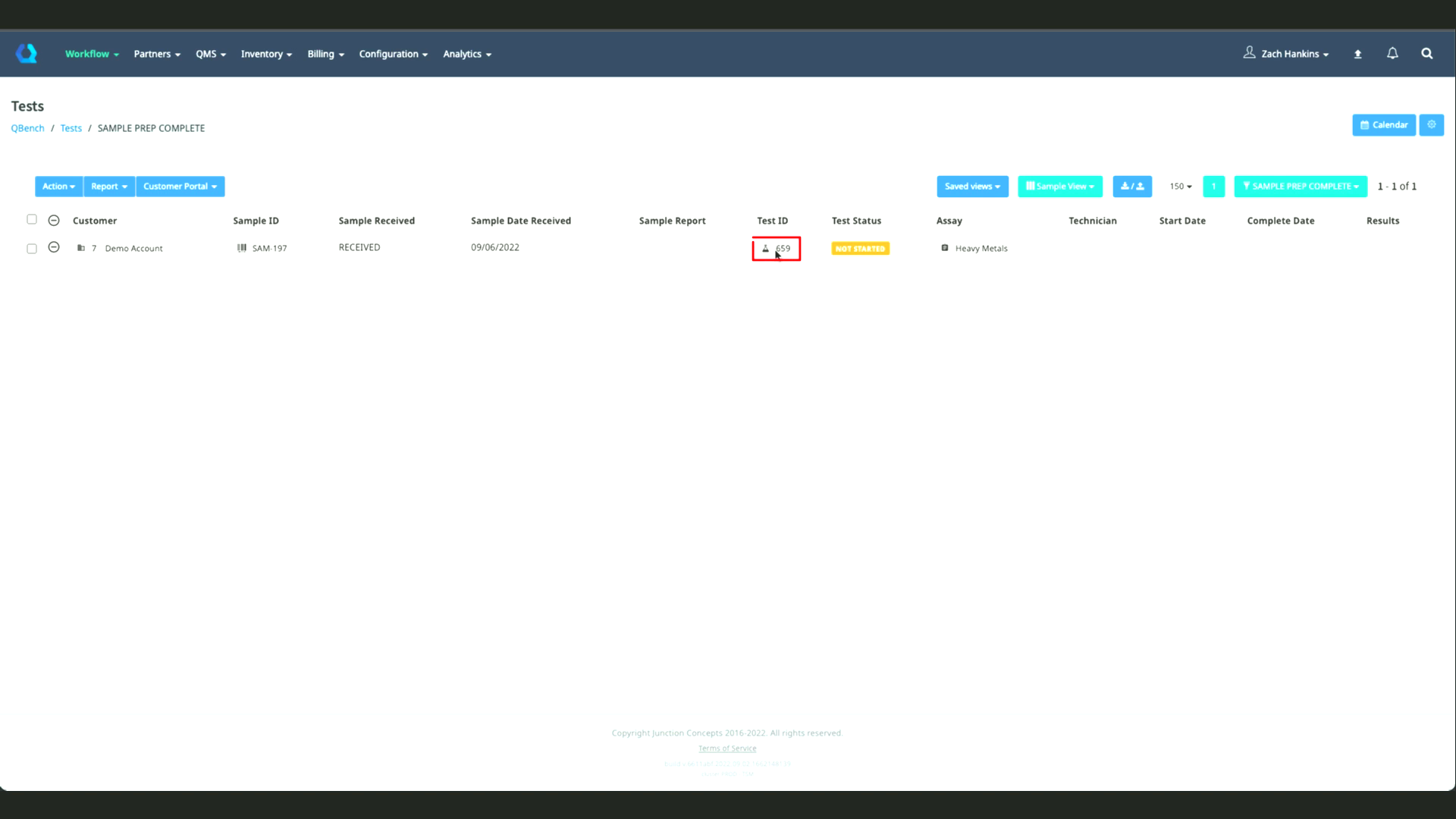This screenshot has height=819, width=1456.
Task: Click the upload arrow icon in navbar
Action: [x=1357, y=54]
